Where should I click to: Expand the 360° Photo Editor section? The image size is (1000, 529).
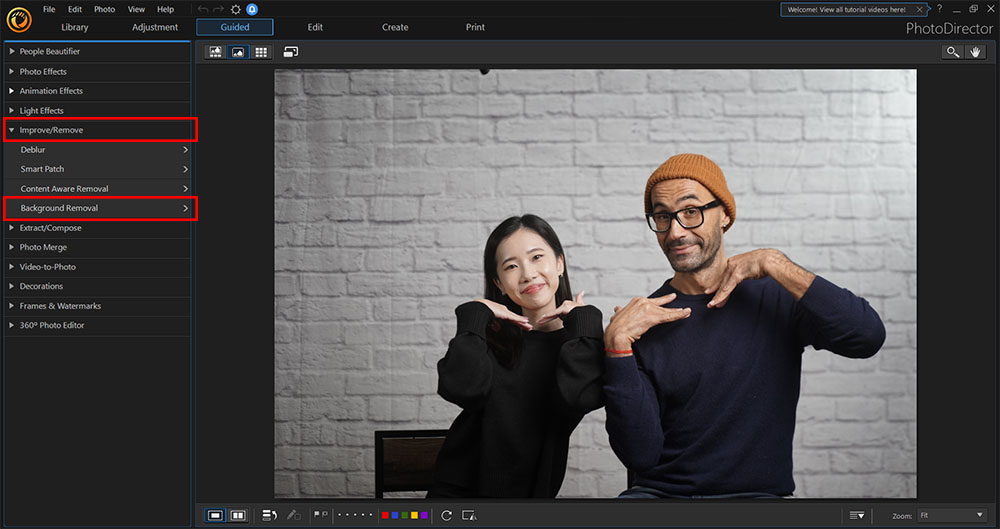coord(98,325)
